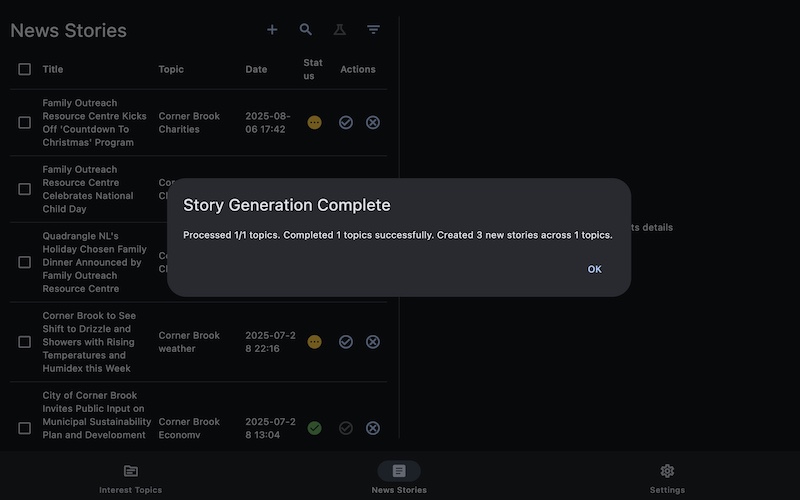Click the 'Corner Brook Economy' topic cell
Viewport: 800px width, 500px height.
(x=189, y=428)
